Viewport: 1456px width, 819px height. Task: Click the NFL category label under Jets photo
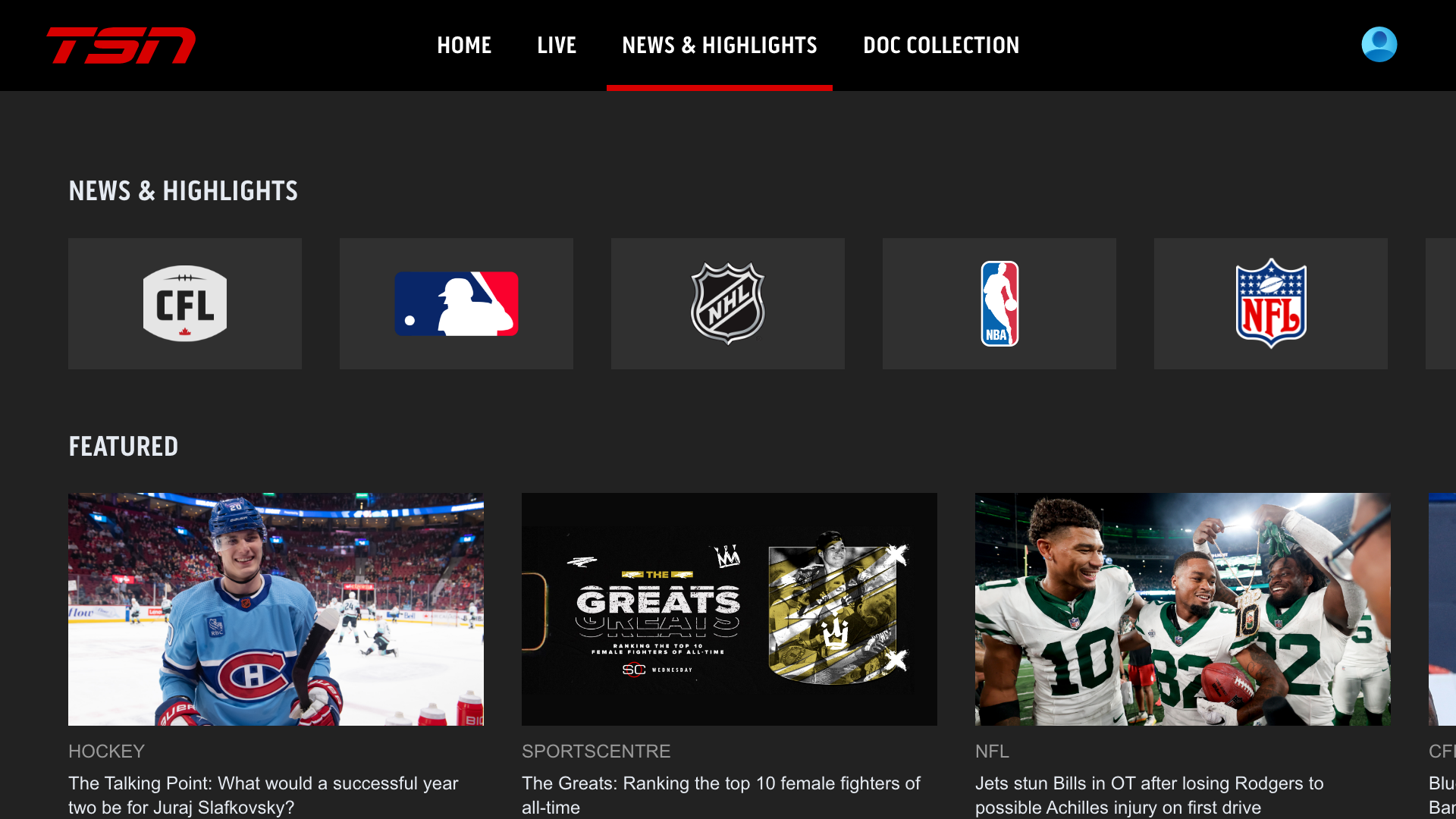(x=992, y=752)
